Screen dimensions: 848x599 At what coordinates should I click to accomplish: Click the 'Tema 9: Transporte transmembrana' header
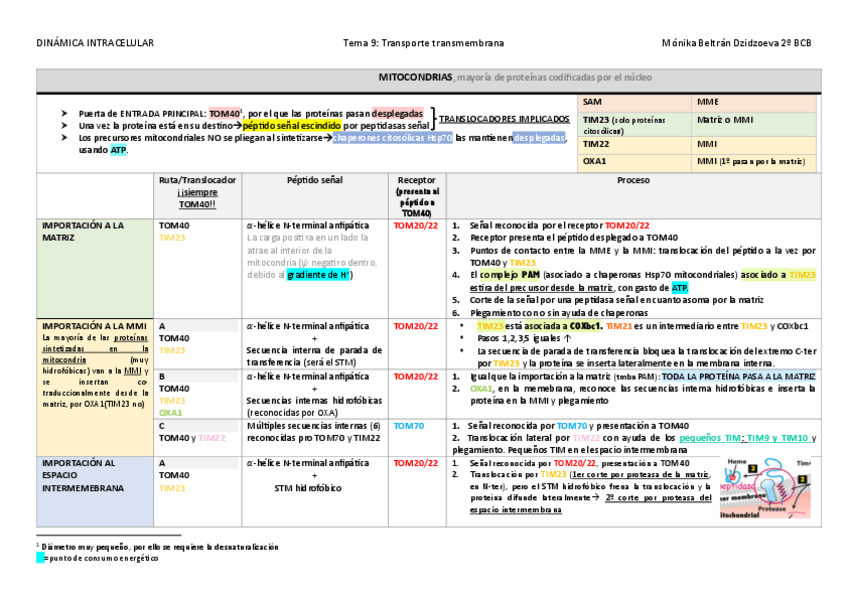[x=423, y=44]
